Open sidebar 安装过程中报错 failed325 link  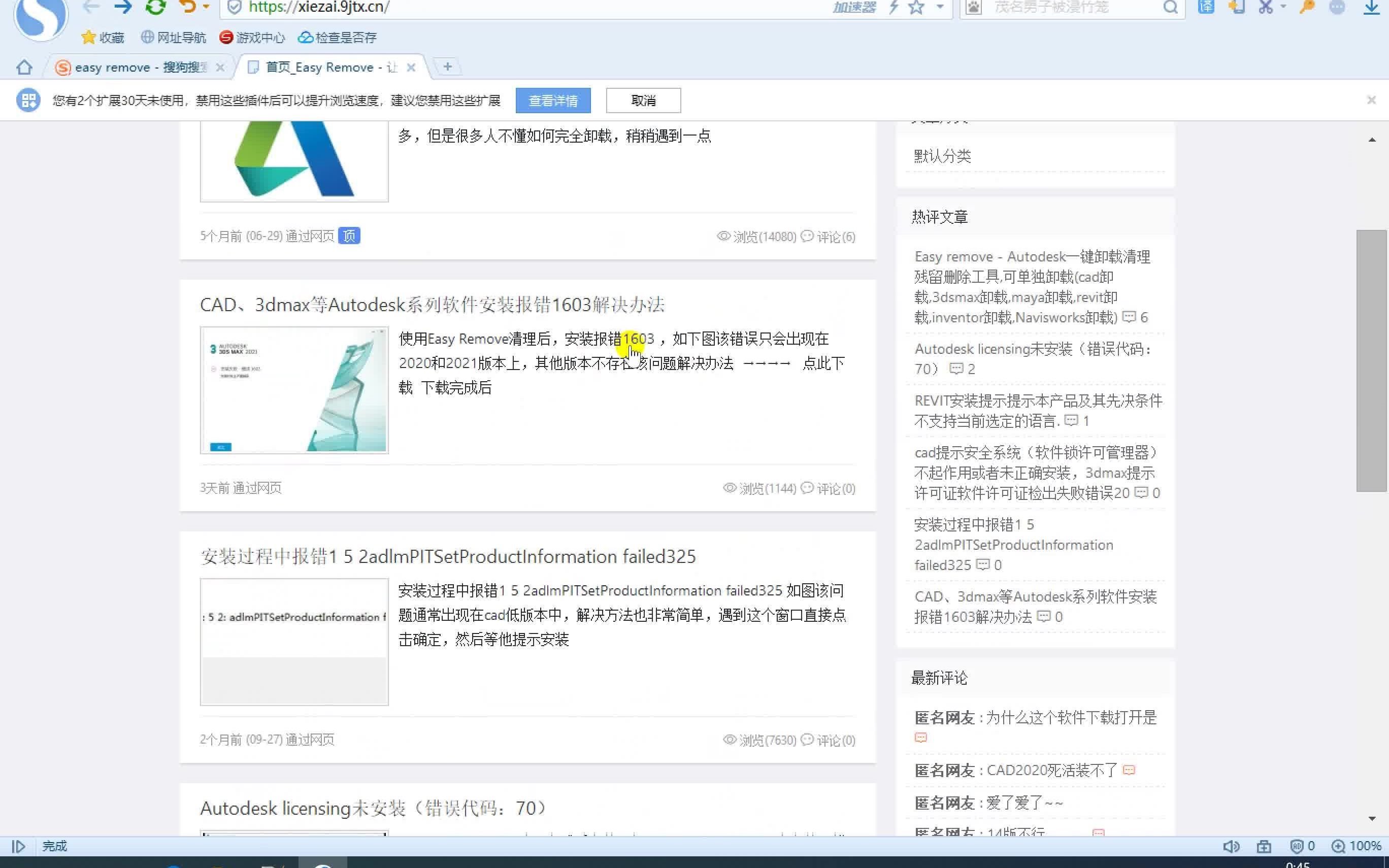click(x=1014, y=545)
